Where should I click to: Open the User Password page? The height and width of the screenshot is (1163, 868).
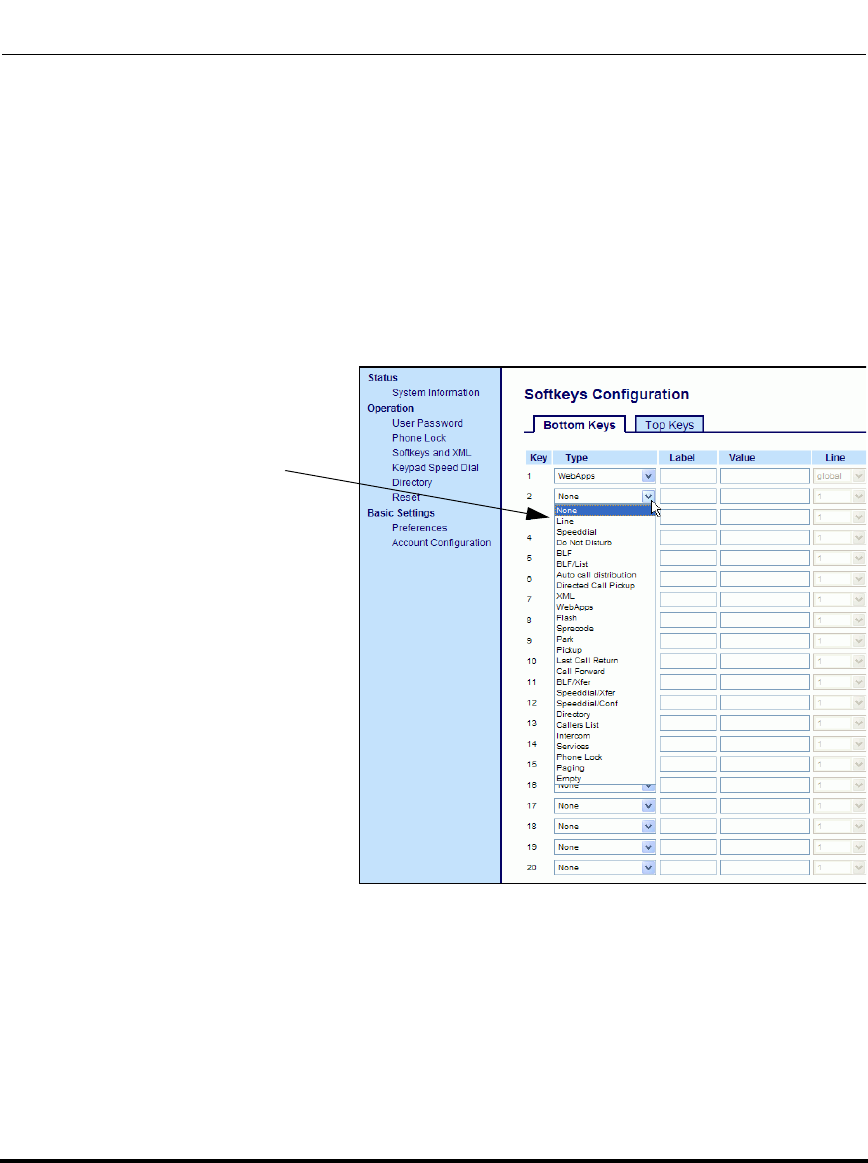click(x=427, y=423)
